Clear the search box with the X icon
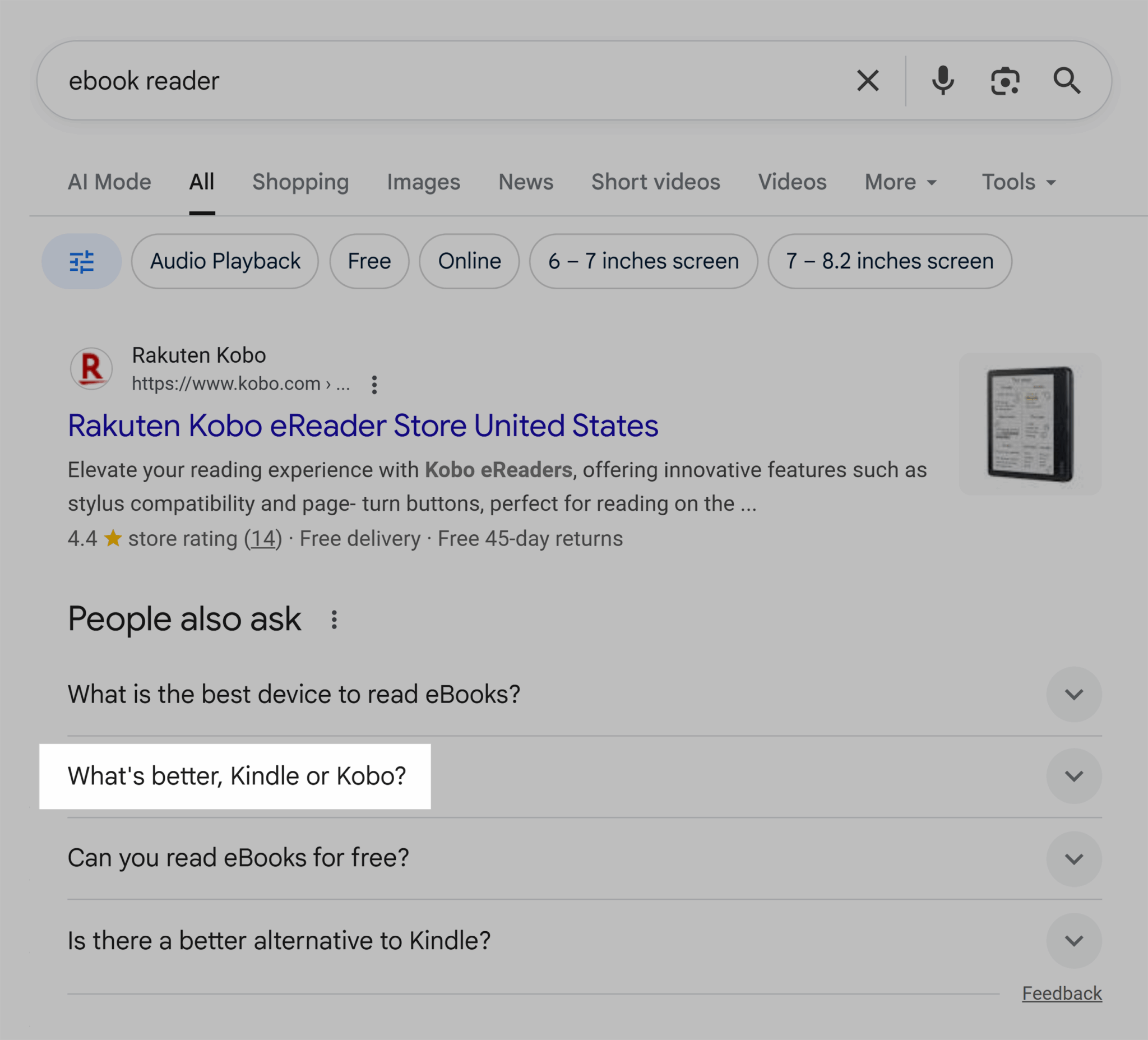1148x1040 pixels. tap(867, 80)
